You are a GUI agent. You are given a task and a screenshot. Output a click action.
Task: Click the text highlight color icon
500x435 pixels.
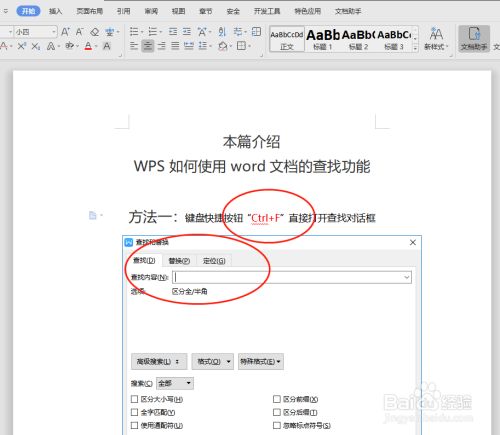[x=70, y=46]
